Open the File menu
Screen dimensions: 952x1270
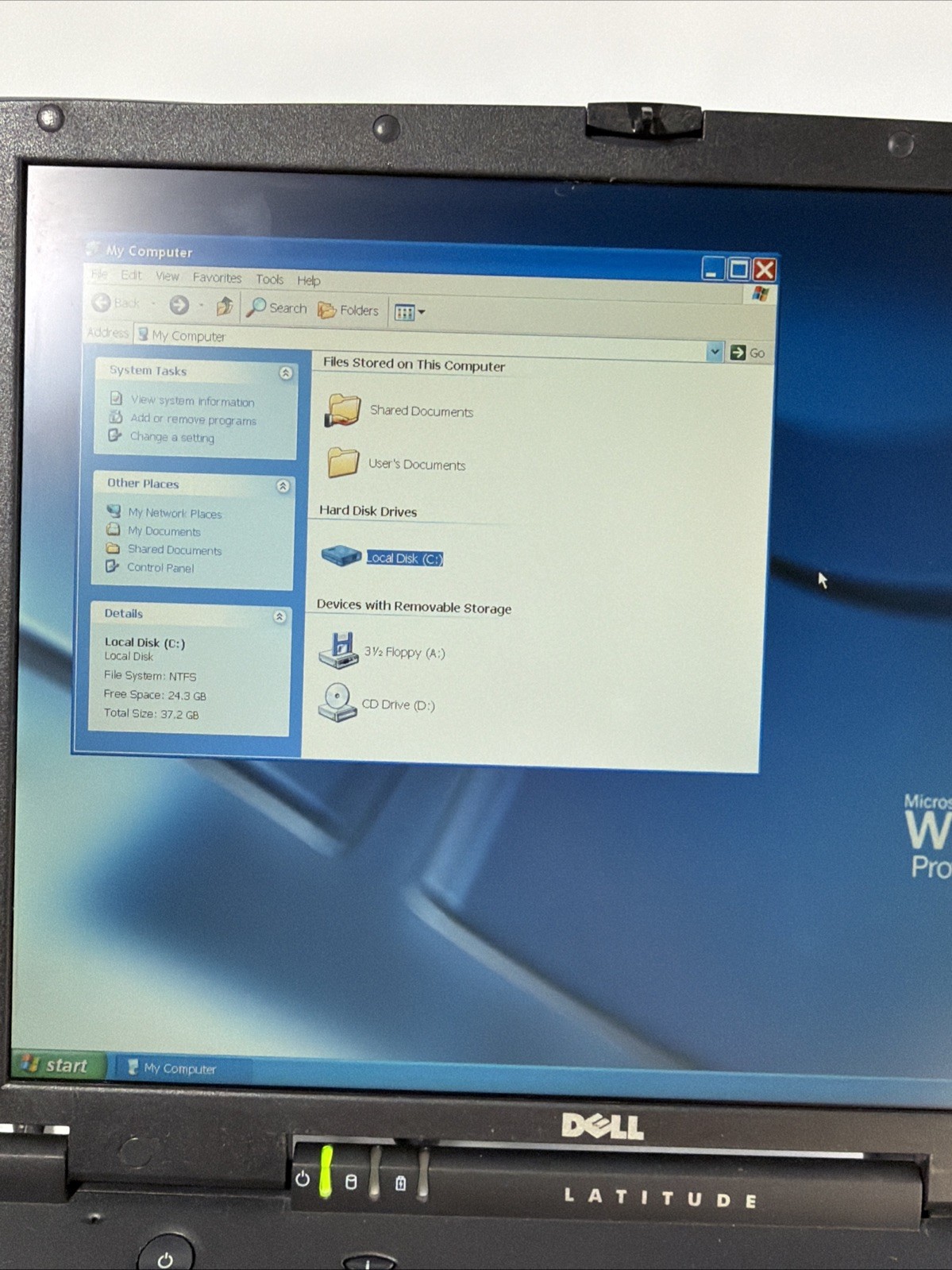click(99, 274)
